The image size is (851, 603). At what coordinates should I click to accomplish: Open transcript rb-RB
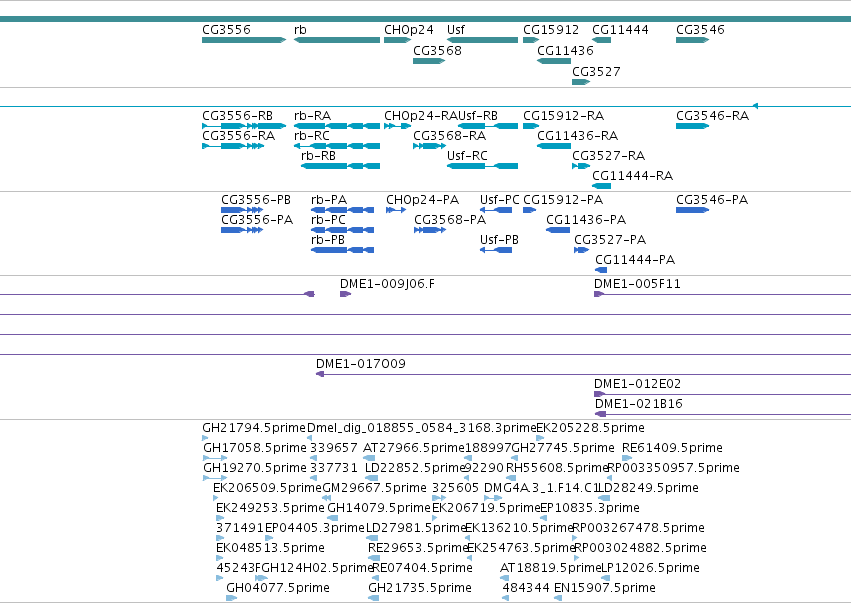click(340, 166)
